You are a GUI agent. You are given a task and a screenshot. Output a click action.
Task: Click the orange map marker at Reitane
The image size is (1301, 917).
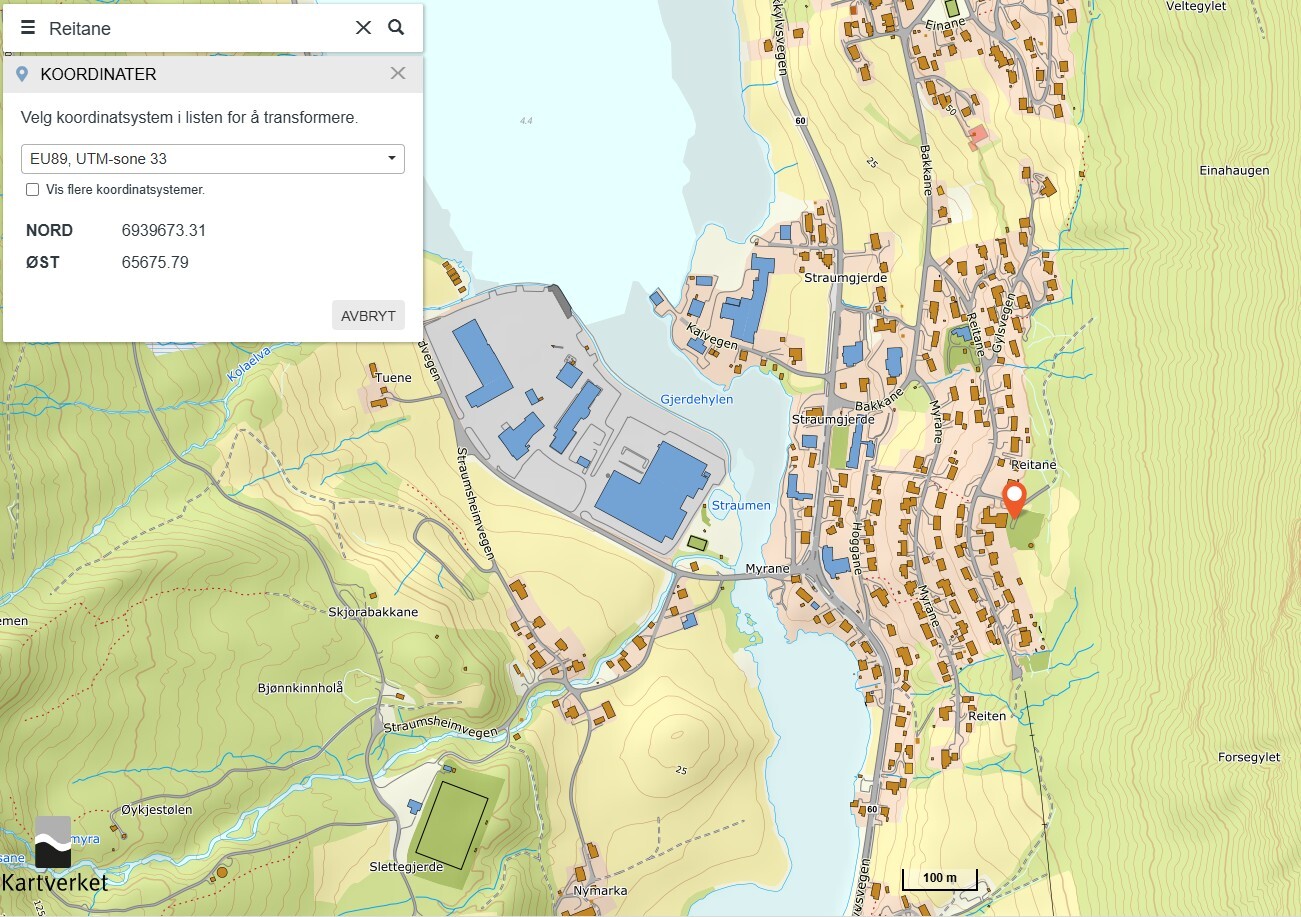tap(1014, 498)
